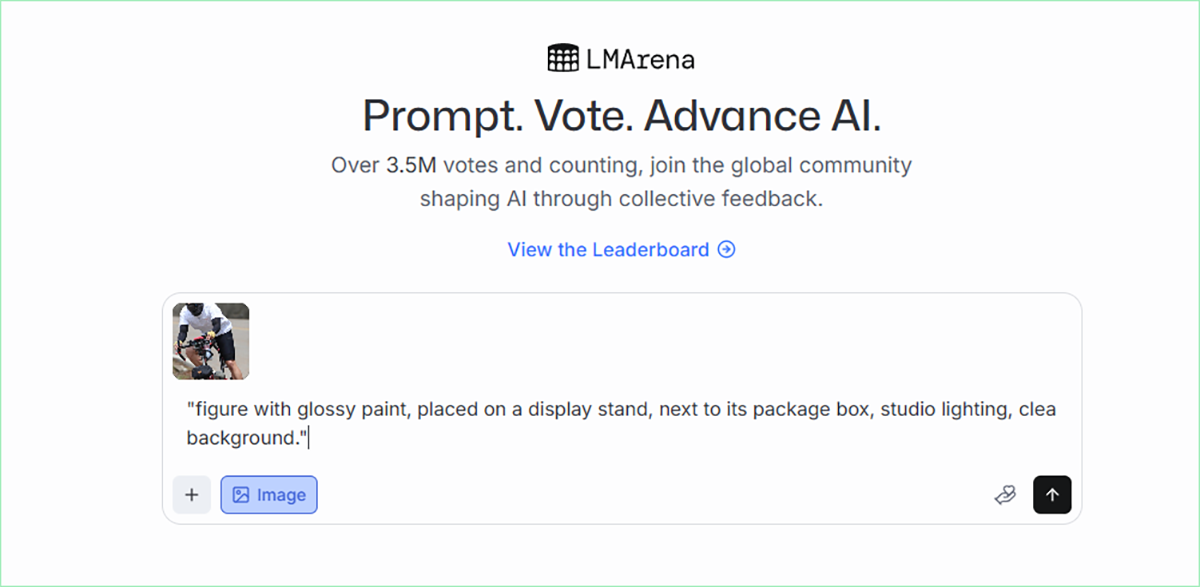Screen dimensions: 1200x587
Task: Click the word "background." in the prompt
Action: click(243, 438)
